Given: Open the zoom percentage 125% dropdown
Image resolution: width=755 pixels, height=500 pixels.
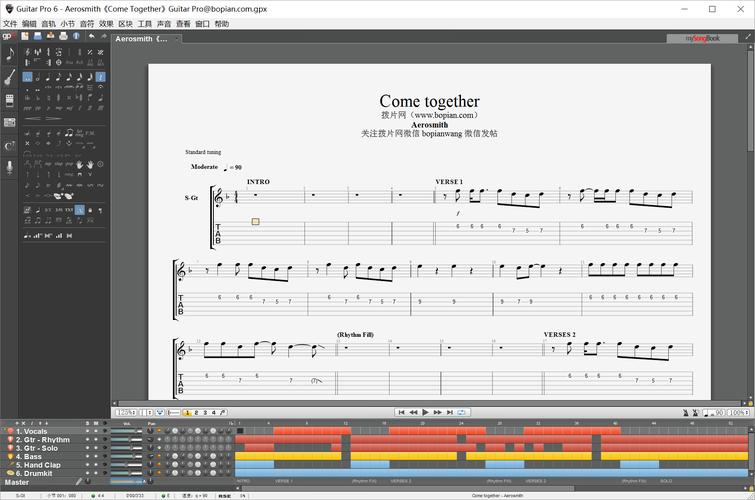Looking at the screenshot, I should point(126,412).
